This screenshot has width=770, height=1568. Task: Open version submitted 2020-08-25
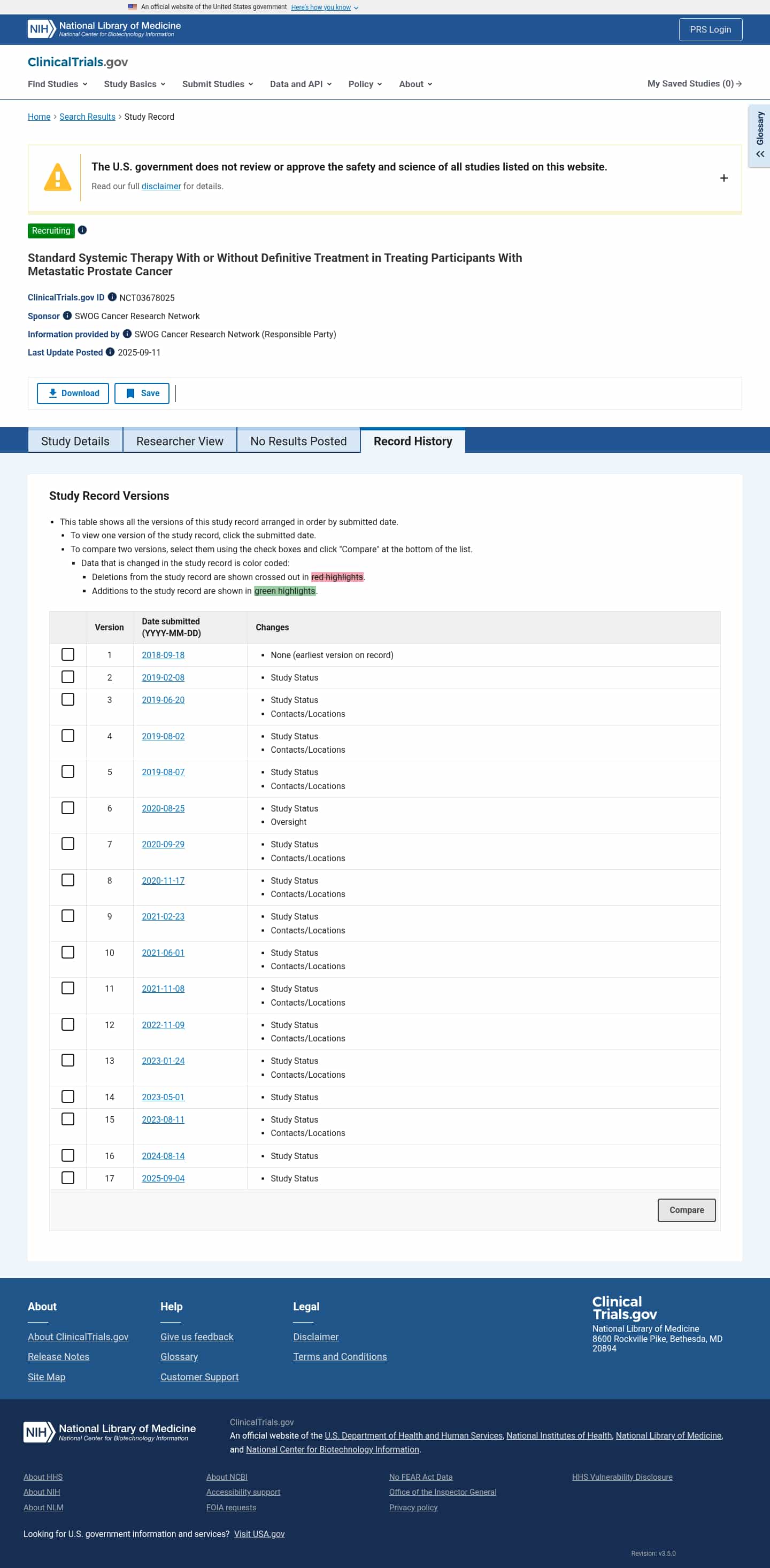click(x=163, y=808)
